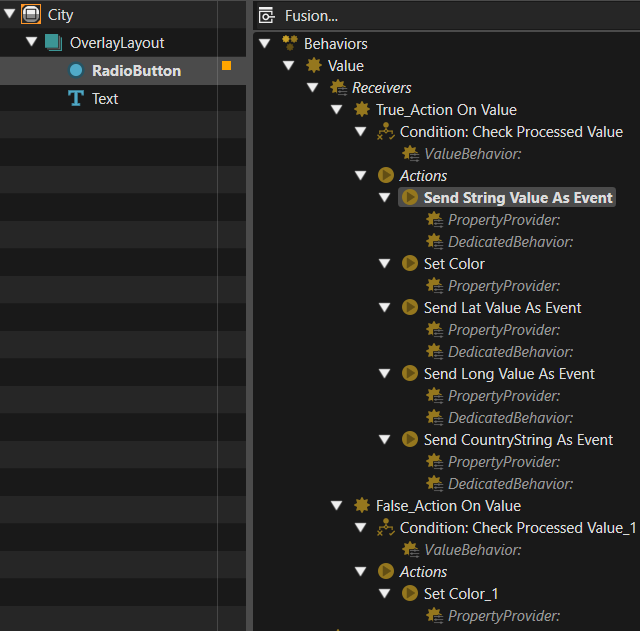Viewport: 640px width, 631px height.
Task: Click the OverlayLayout teal layer icon
Action: 53,42
